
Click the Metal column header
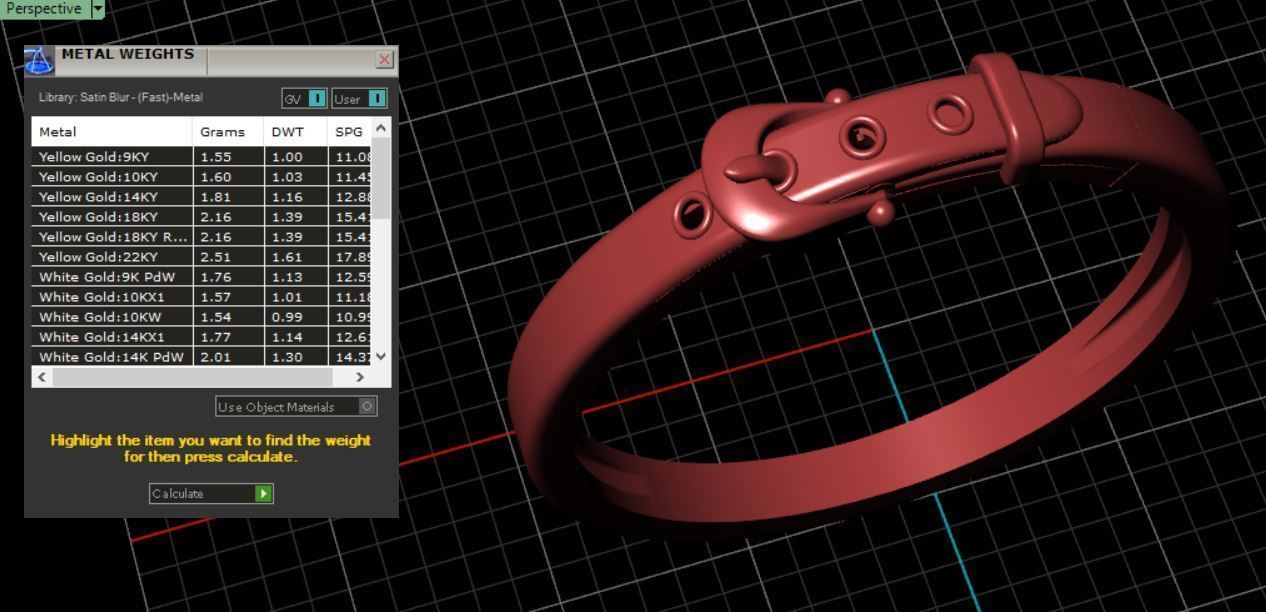[x=112, y=132]
